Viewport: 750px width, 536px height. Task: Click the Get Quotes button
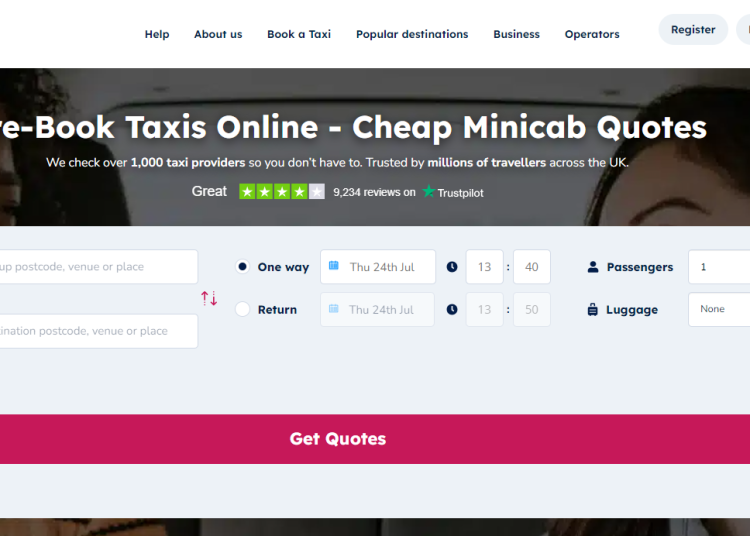(375, 439)
